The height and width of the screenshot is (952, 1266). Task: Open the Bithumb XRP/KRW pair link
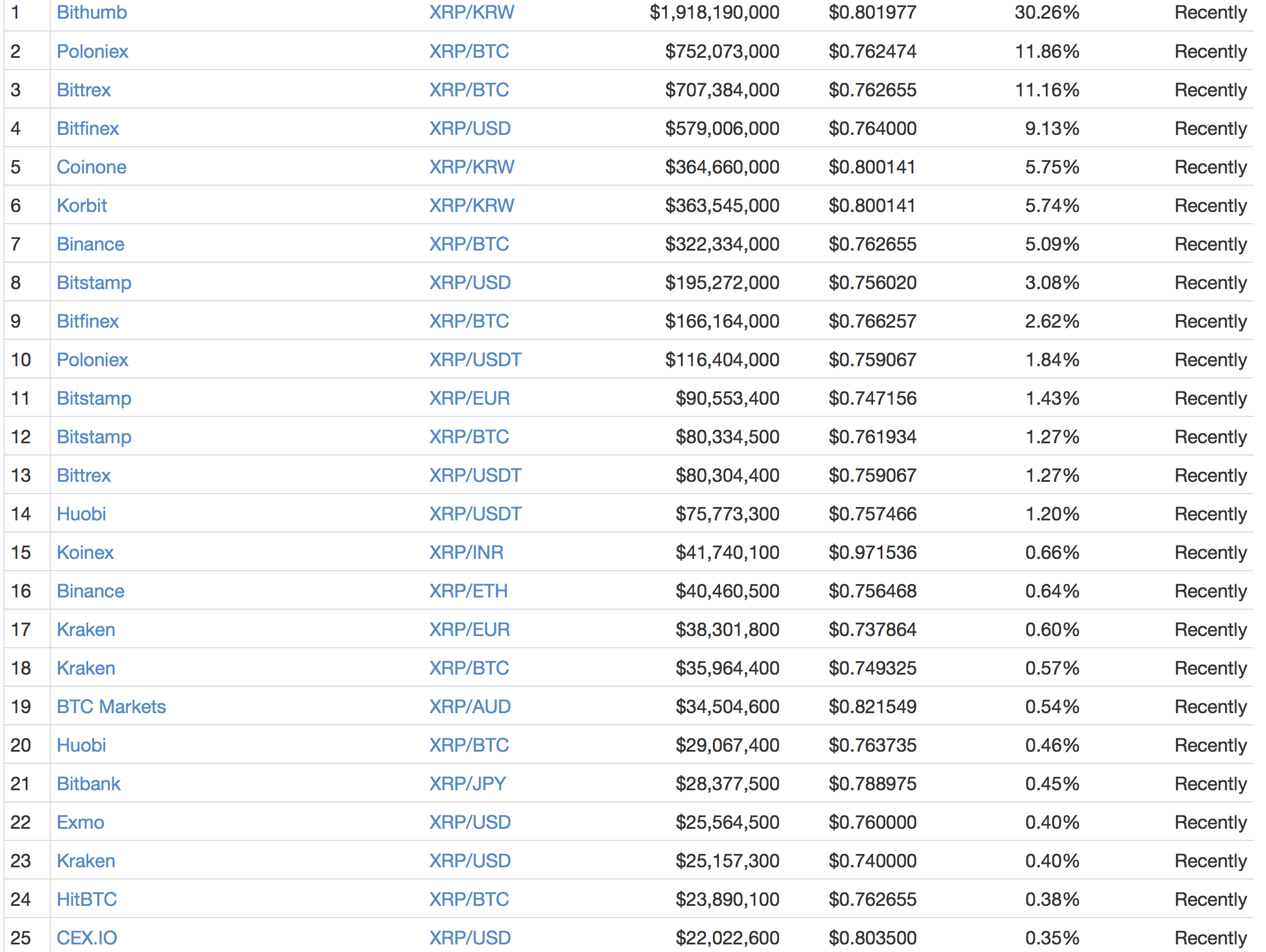point(471,12)
